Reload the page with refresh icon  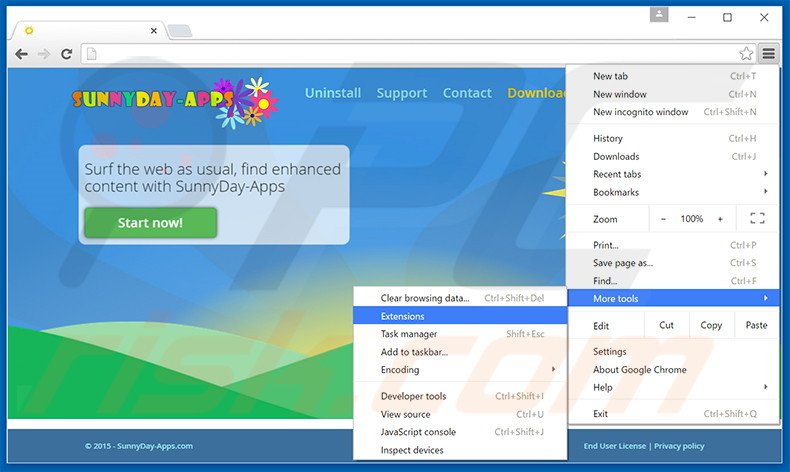(x=67, y=54)
